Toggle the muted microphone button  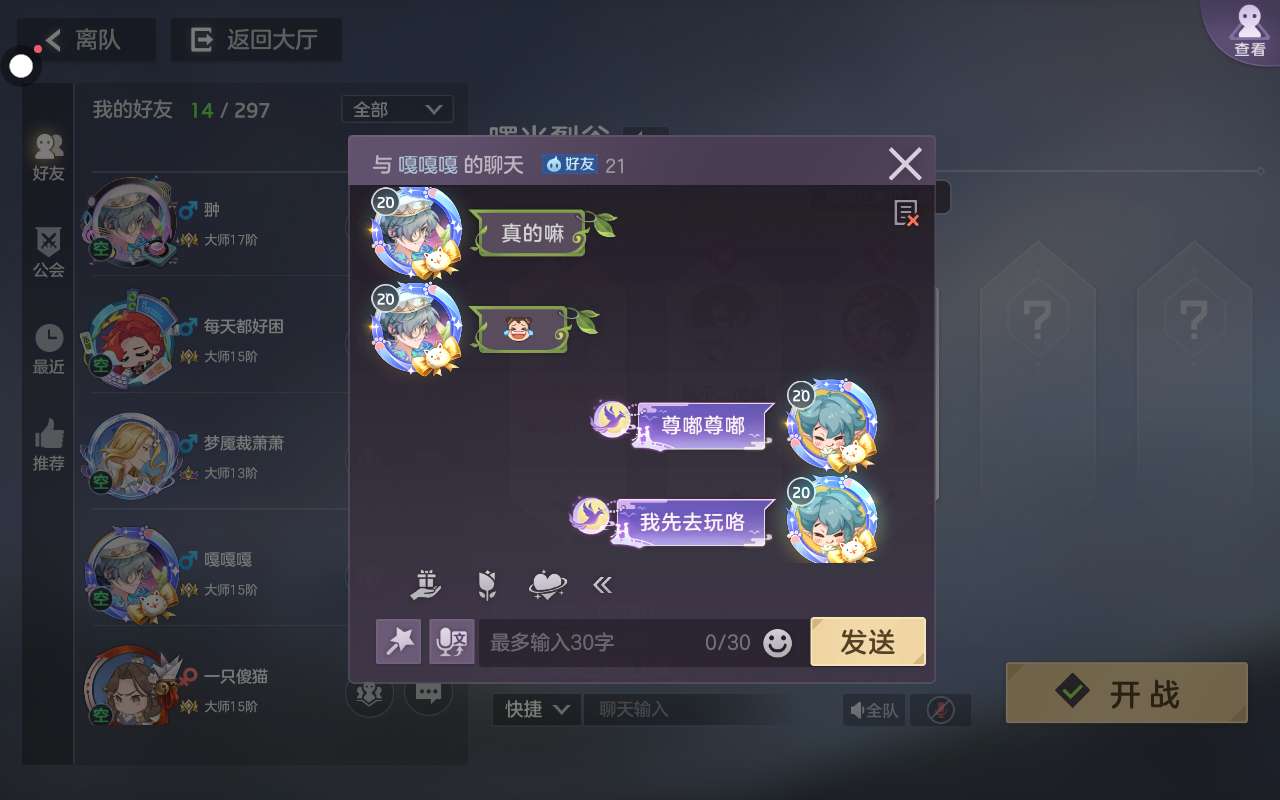click(x=940, y=710)
